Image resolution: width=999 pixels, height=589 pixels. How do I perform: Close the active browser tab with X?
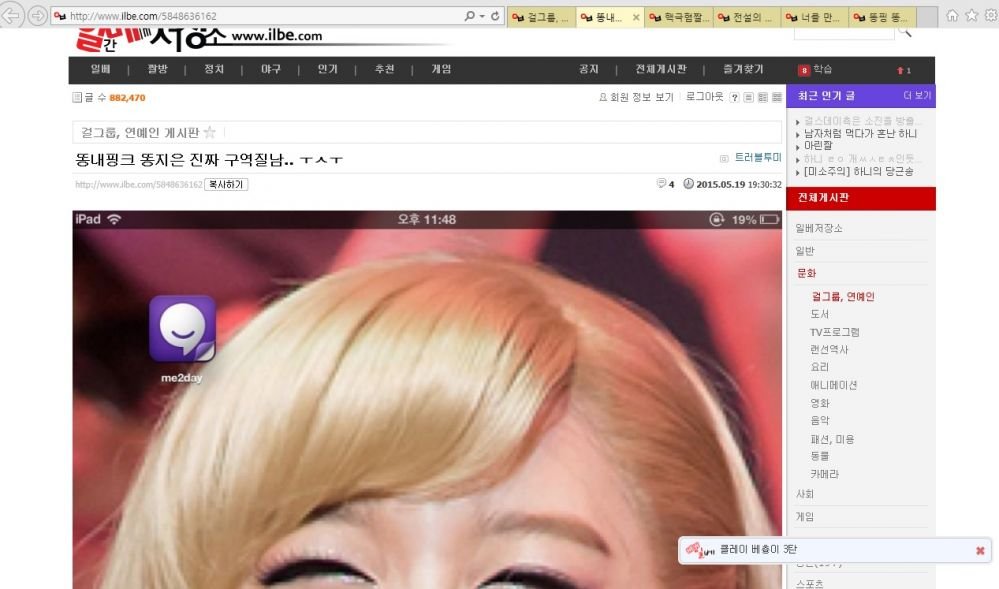[636, 17]
